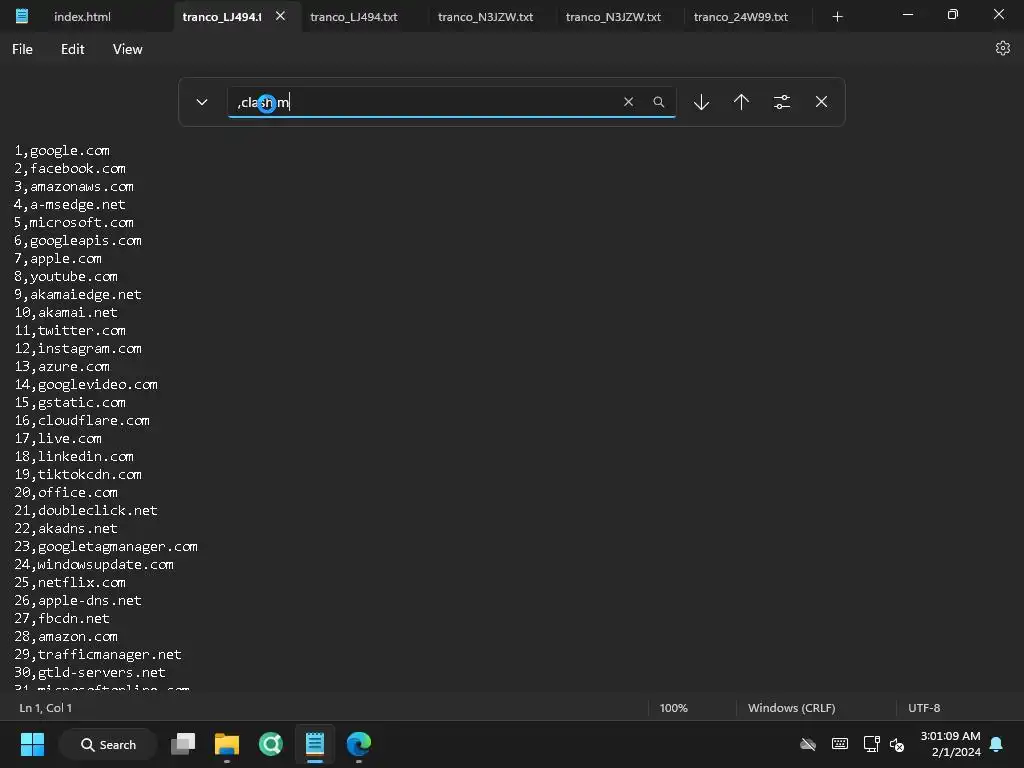
Task: Open search options sliders icon
Action: 782,102
